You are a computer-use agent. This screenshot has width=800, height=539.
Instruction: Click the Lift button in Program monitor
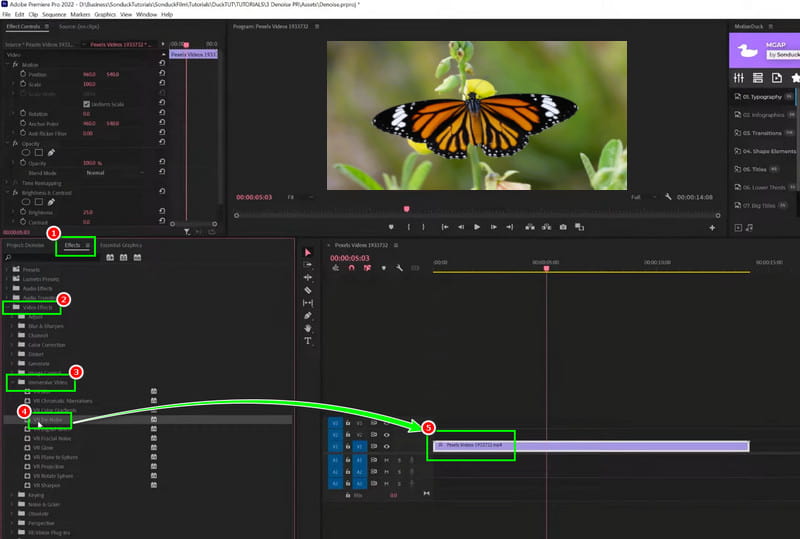530,227
